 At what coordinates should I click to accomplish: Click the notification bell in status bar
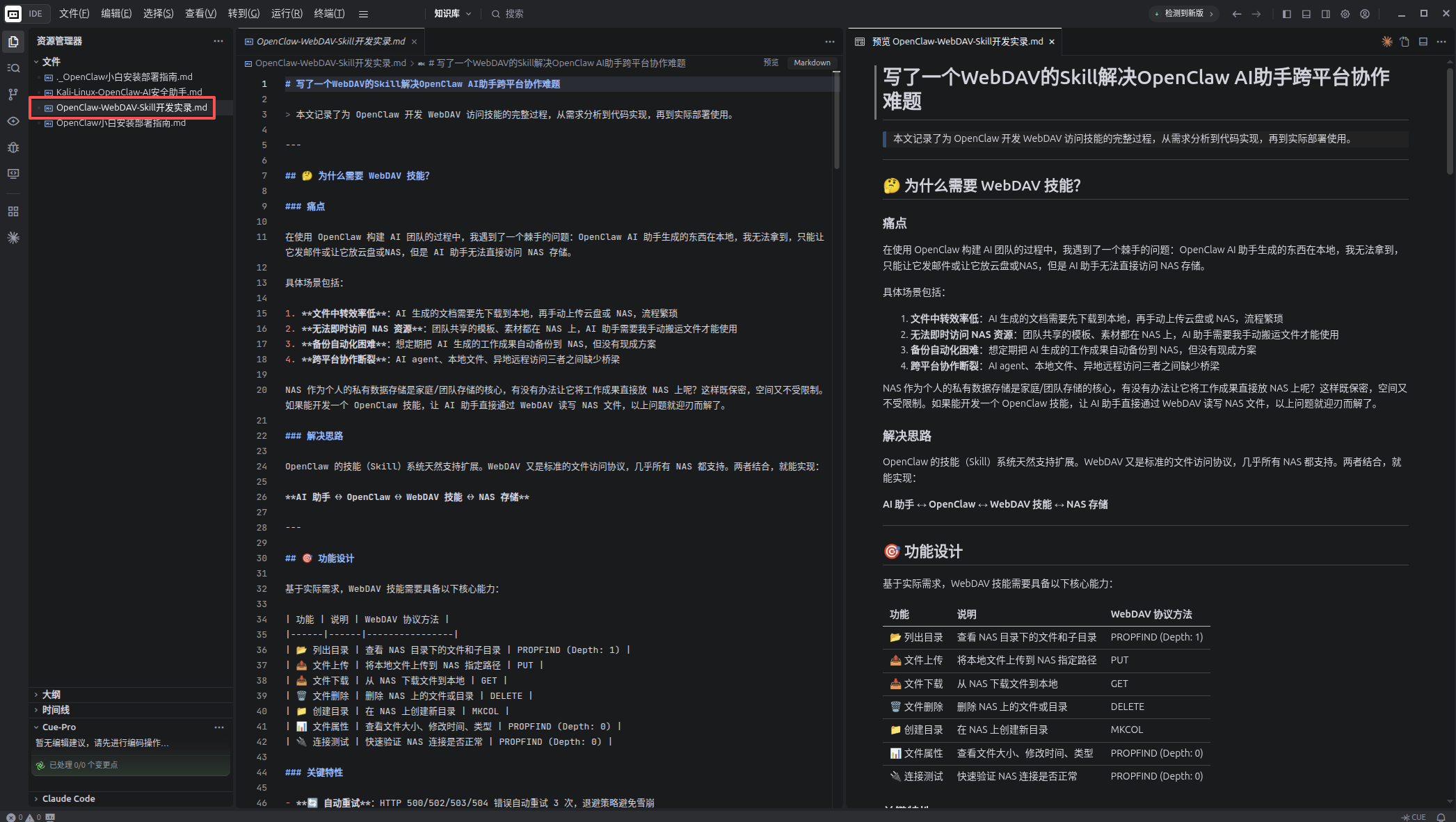click(x=1441, y=817)
